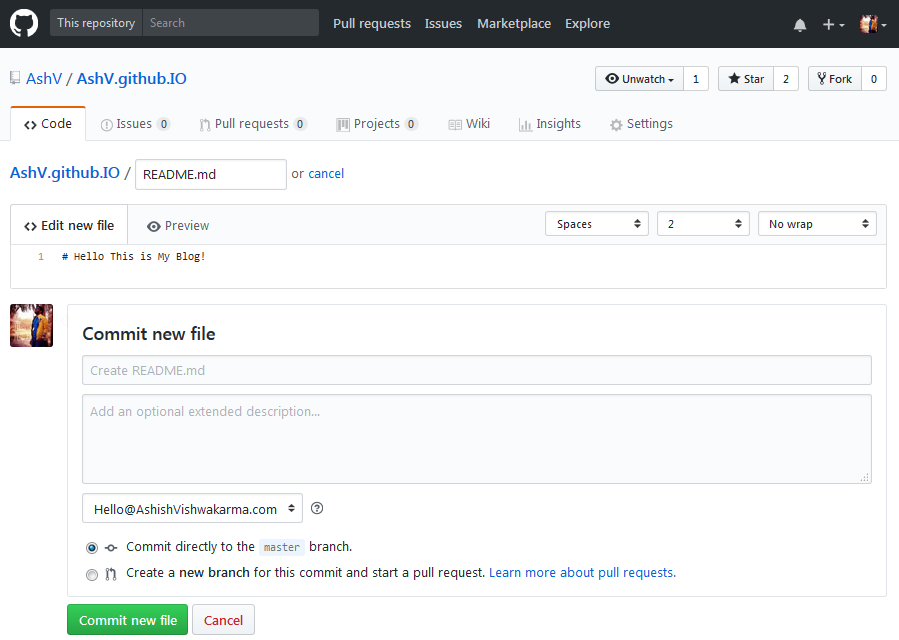899x640 pixels.
Task: Expand the Unwatch dropdown
Action: click(x=639, y=79)
